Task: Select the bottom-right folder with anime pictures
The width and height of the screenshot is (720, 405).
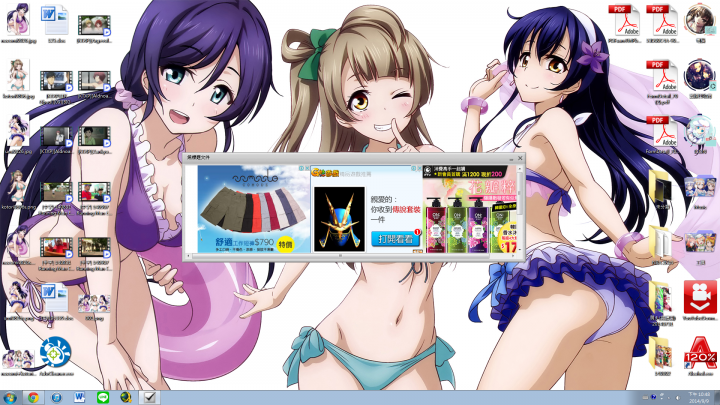Action: (x=662, y=356)
